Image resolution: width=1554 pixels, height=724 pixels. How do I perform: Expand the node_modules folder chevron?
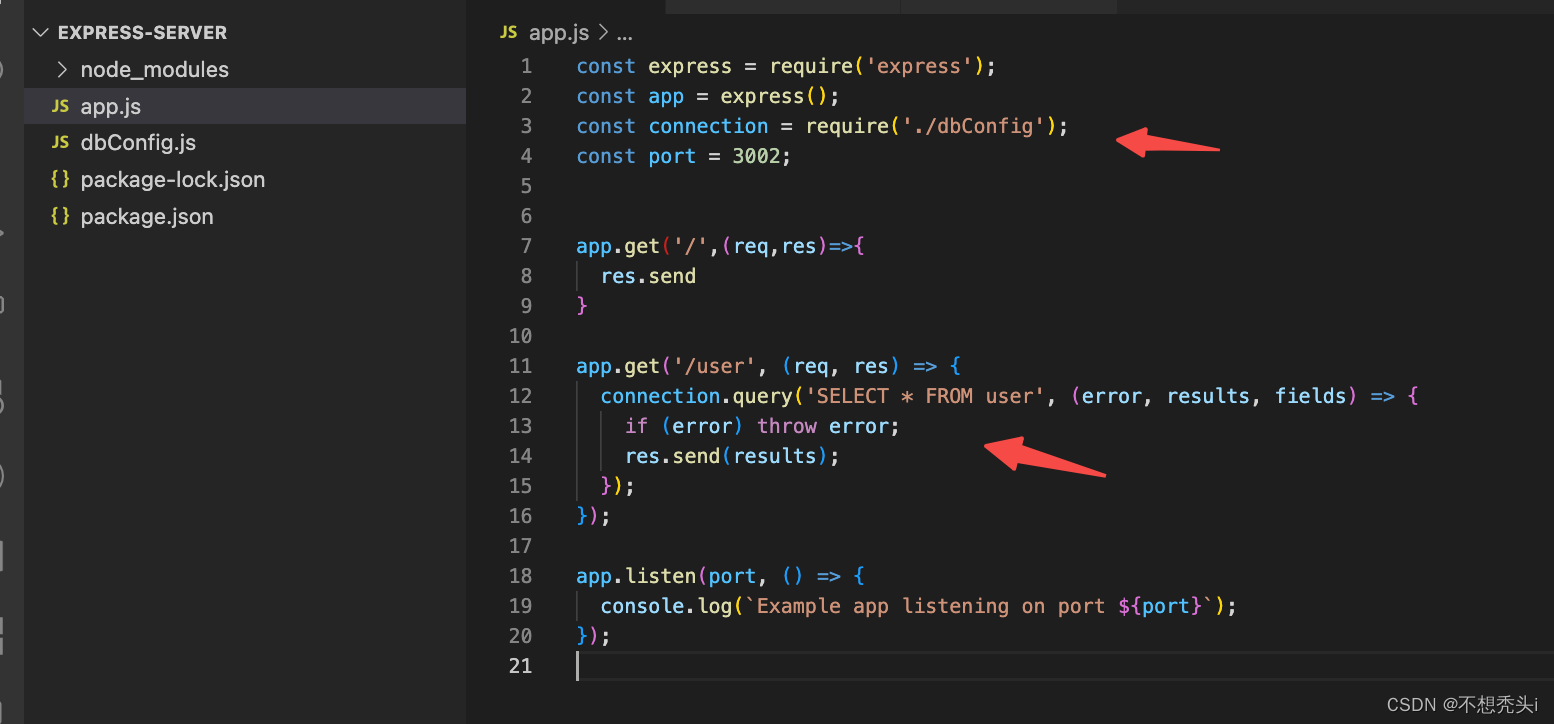coord(62,69)
